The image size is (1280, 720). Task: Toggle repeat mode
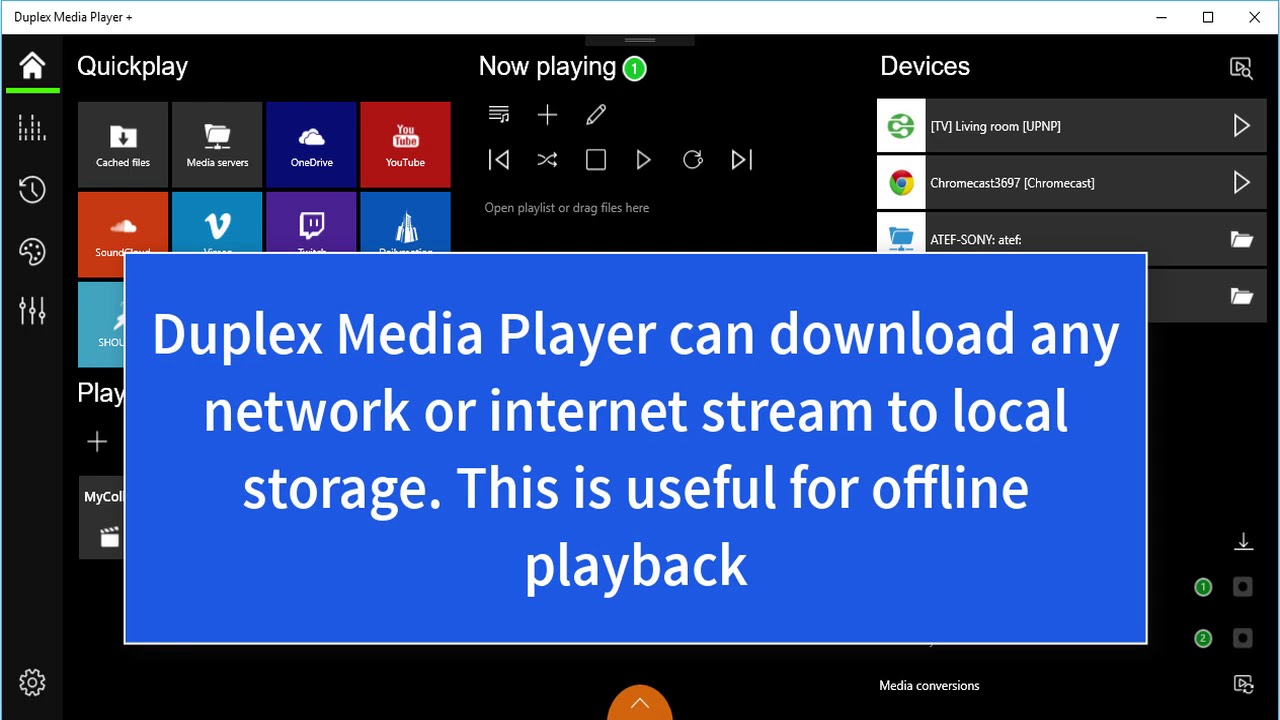[693, 160]
